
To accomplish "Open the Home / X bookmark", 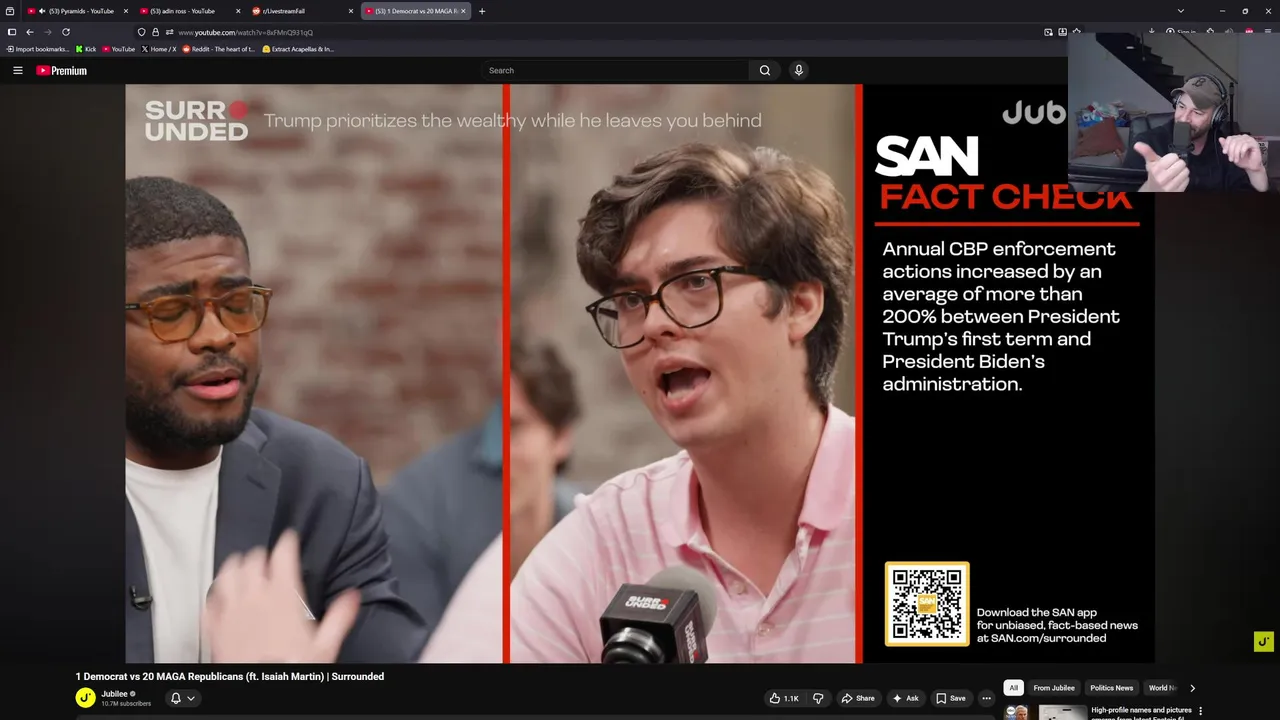I will [159, 49].
